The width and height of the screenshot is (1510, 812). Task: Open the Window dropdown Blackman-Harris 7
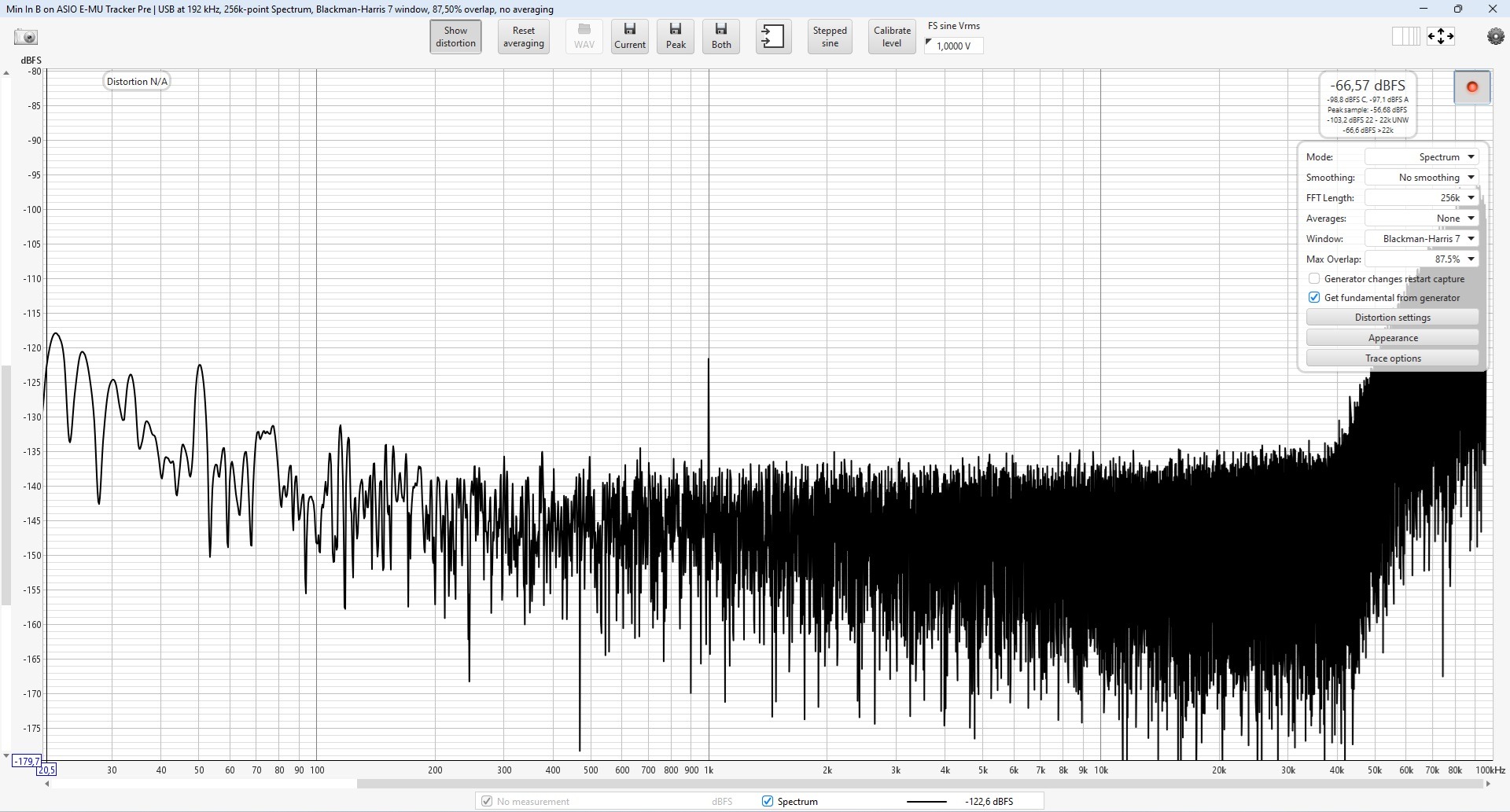tap(1422, 239)
